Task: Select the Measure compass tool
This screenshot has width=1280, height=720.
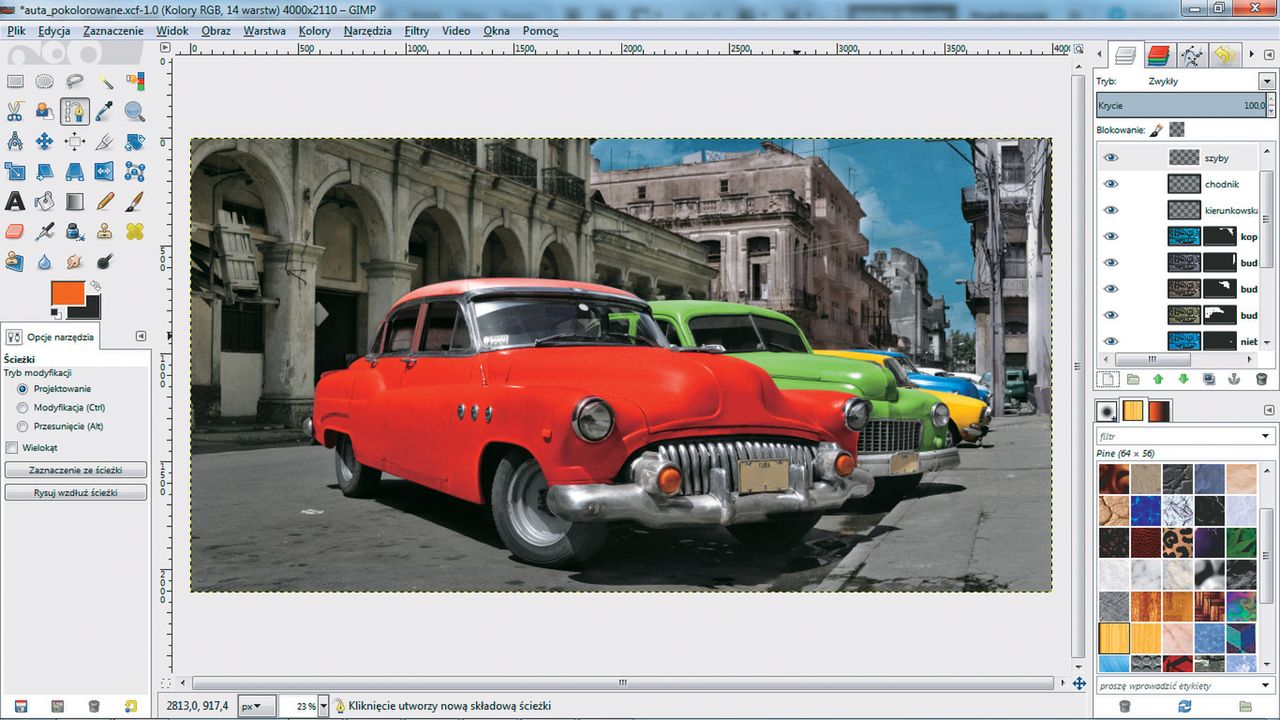Action: point(15,141)
